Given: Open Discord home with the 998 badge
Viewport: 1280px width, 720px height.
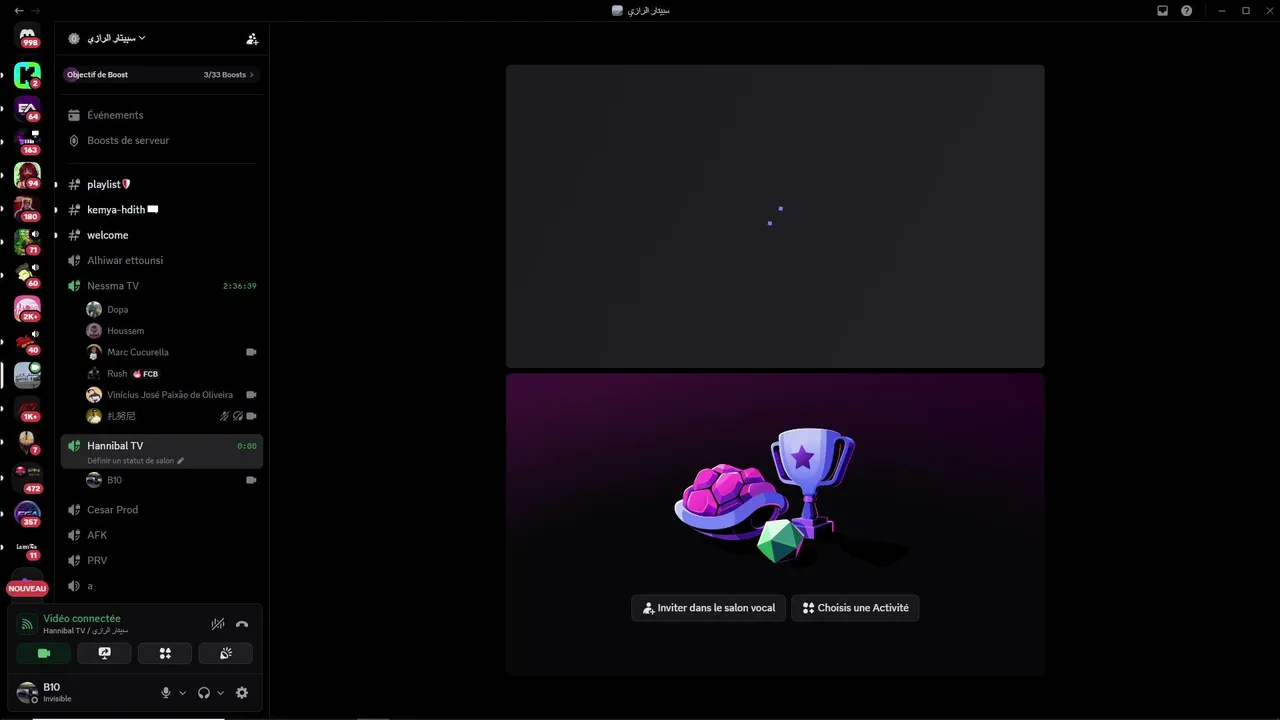Looking at the screenshot, I should point(27,36).
